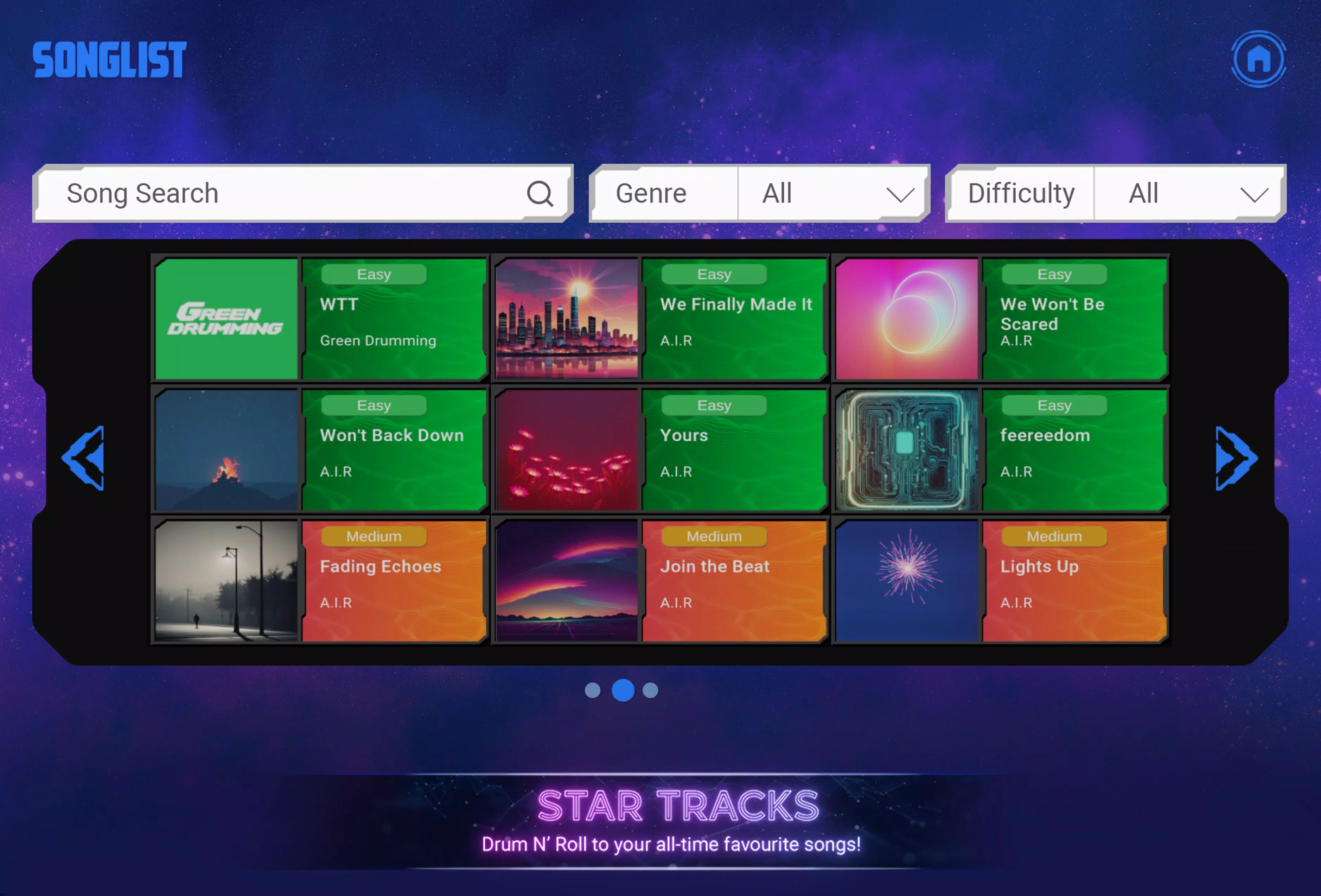This screenshot has width=1321, height=896.
Task: Open the Difficulty dropdown
Action: 1188,194
